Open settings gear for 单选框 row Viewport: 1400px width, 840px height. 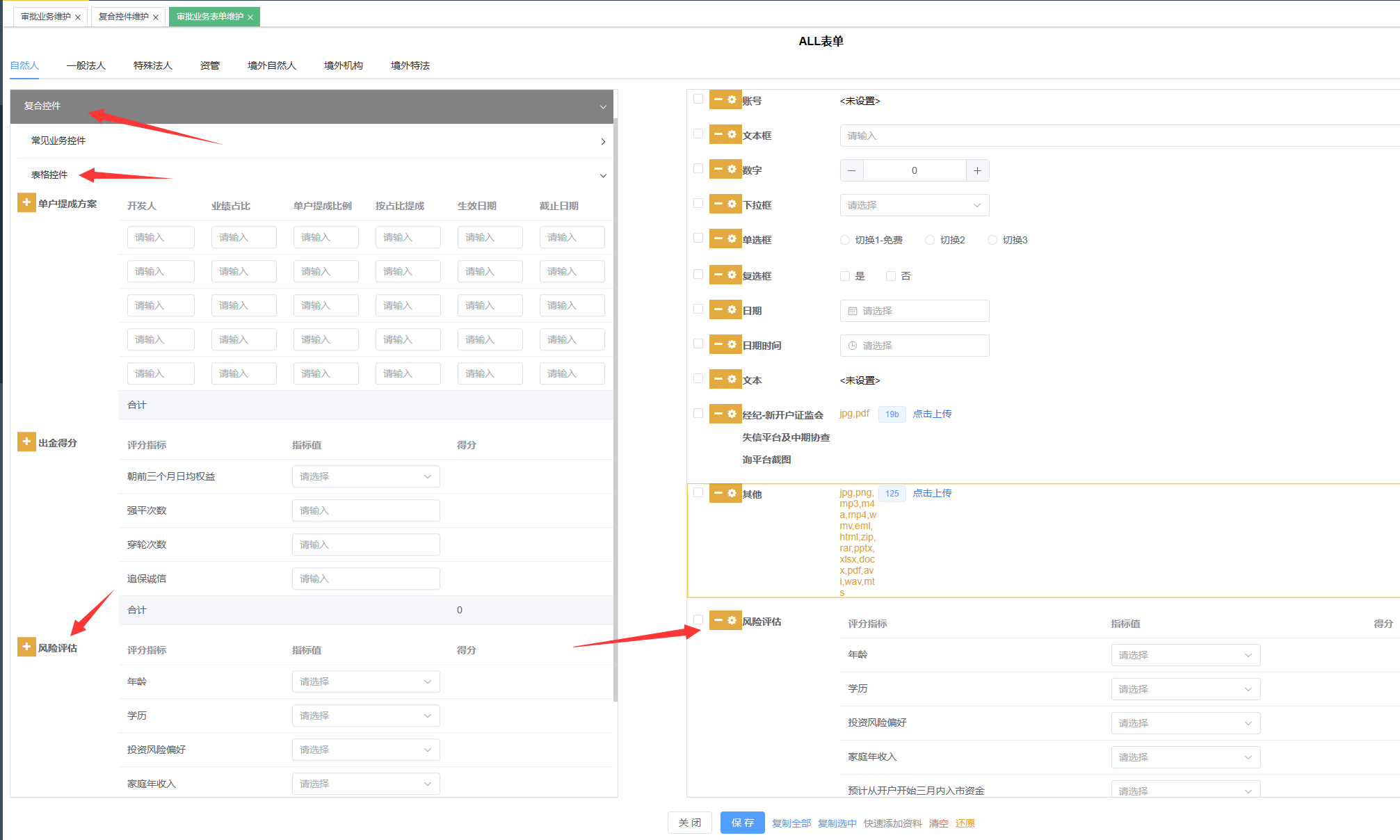(x=732, y=239)
